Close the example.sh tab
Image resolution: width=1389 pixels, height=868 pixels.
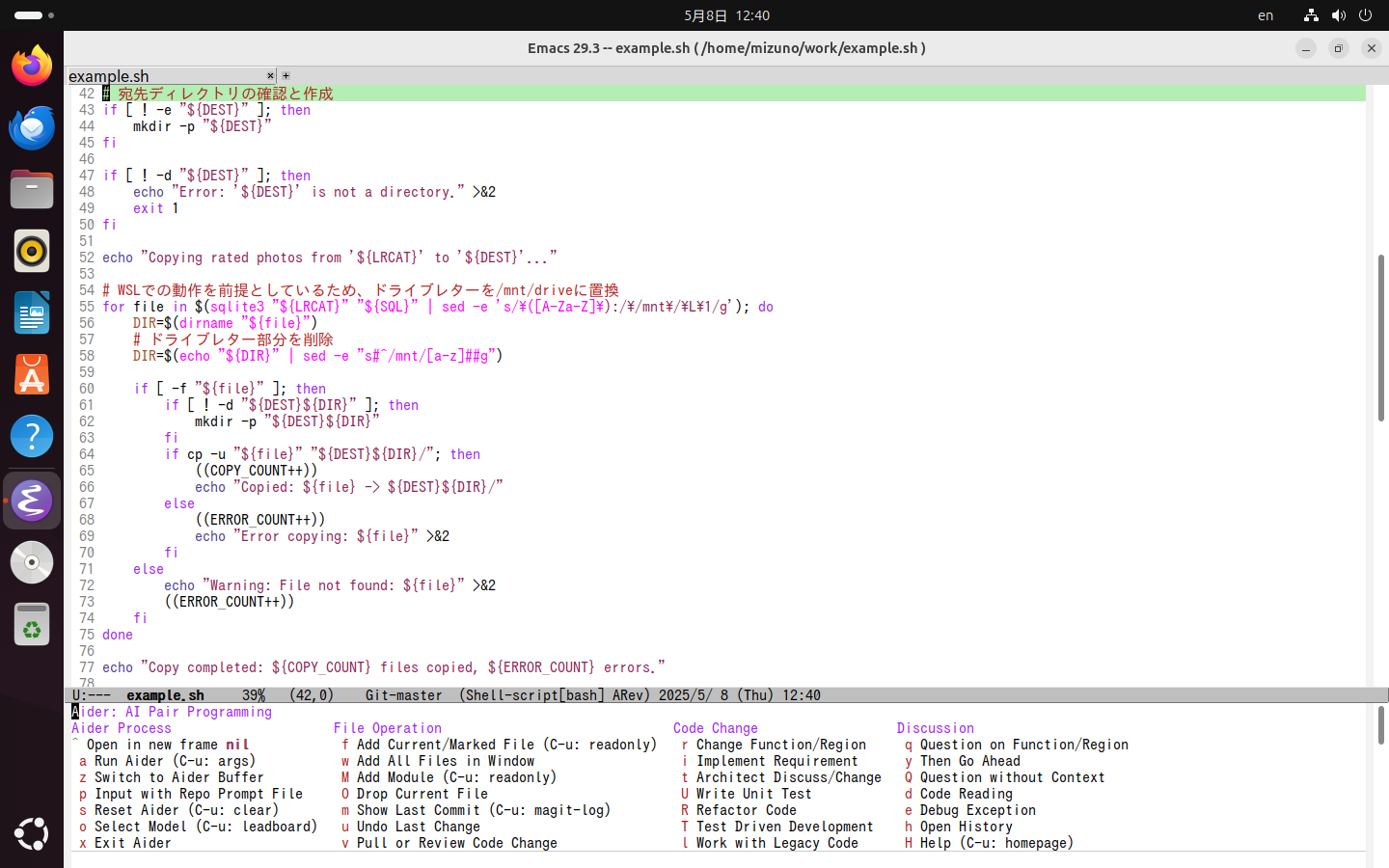270,75
